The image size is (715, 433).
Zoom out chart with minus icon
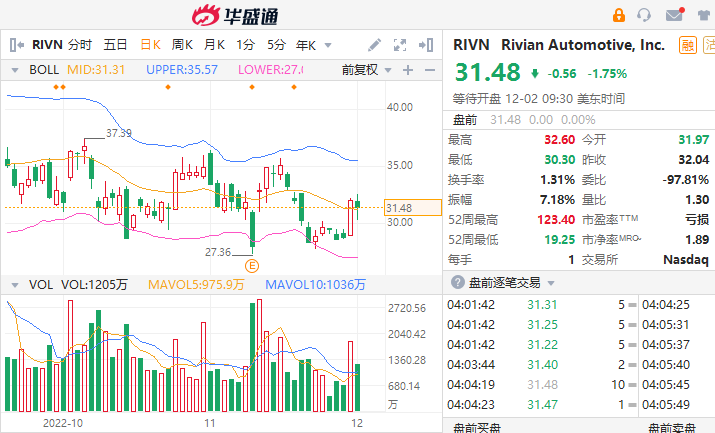(x=430, y=70)
